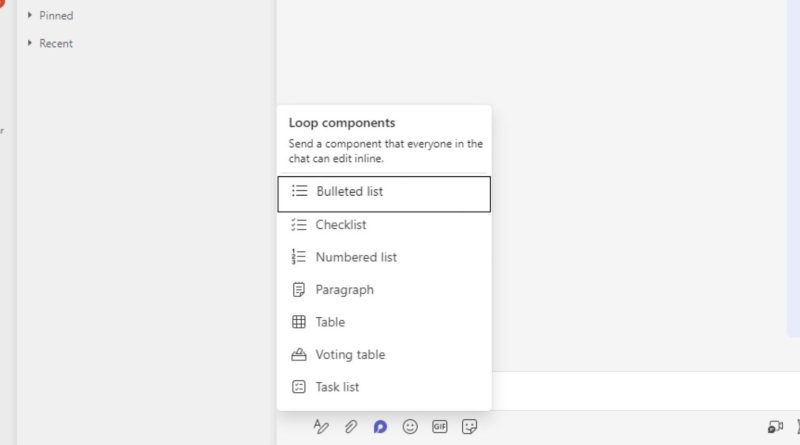Insert a Numbered list component
This screenshot has width=800, height=445.
[356, 257]
